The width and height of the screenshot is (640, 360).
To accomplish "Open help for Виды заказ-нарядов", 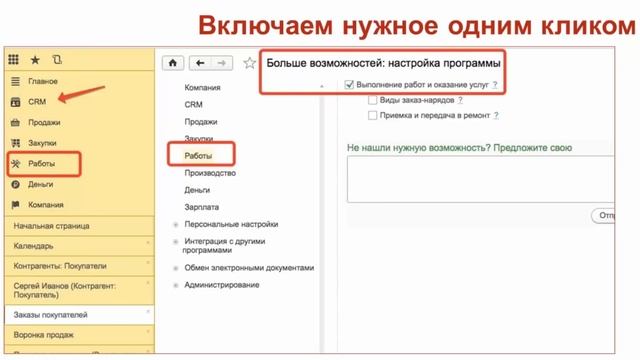I will point(460,100).
